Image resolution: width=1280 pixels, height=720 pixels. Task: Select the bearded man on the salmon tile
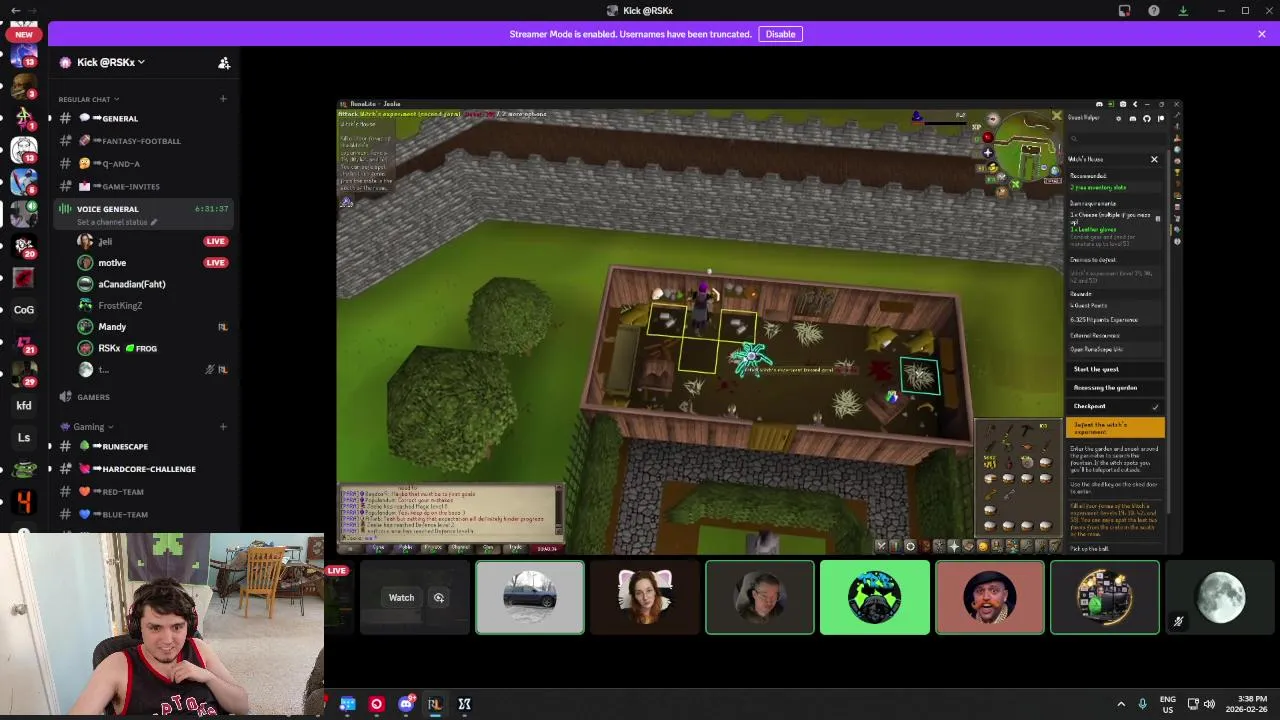(990, 597)
